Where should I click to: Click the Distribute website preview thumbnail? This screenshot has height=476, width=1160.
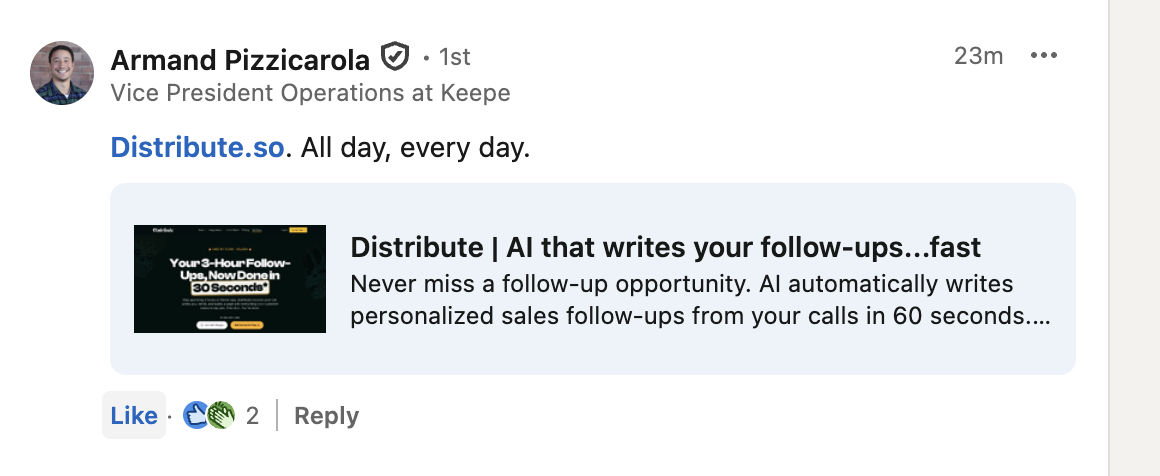pos(230,279)
